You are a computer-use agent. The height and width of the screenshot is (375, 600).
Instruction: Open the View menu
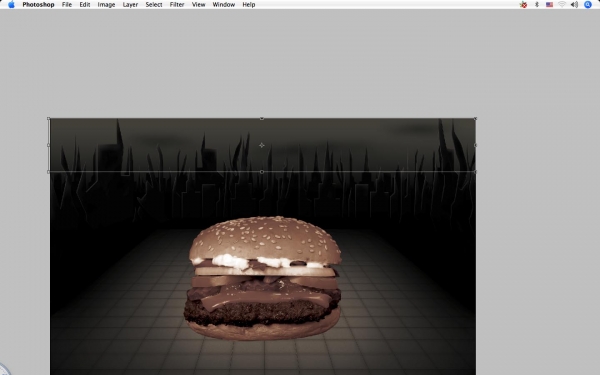click(x=199, y=5)
